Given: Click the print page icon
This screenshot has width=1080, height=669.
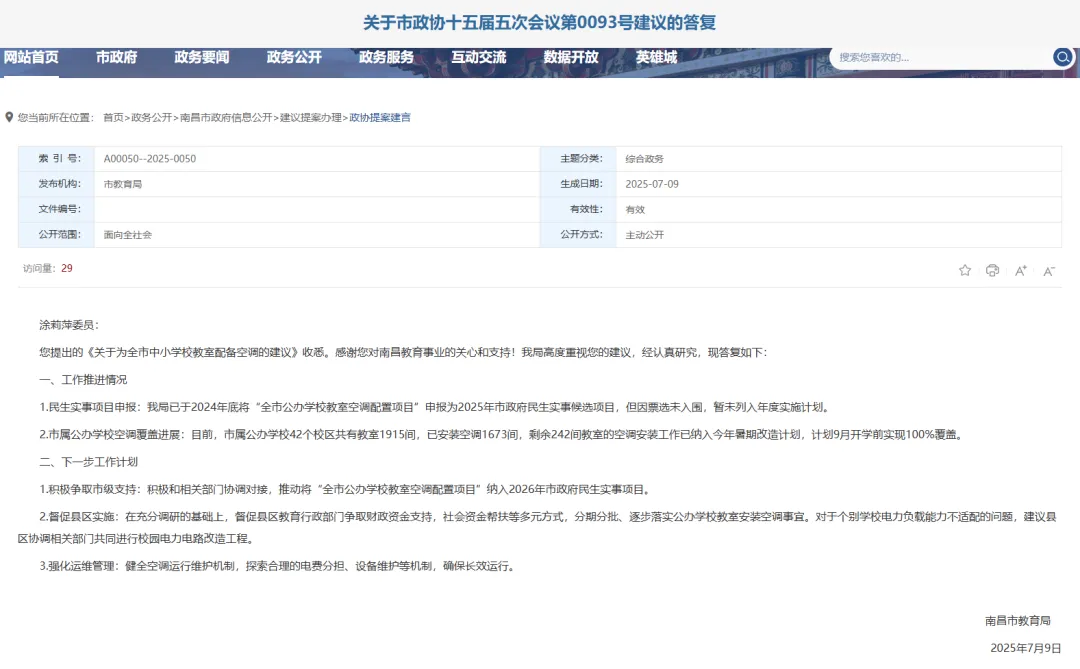Looking at the screenshot, I should (993, 271).
